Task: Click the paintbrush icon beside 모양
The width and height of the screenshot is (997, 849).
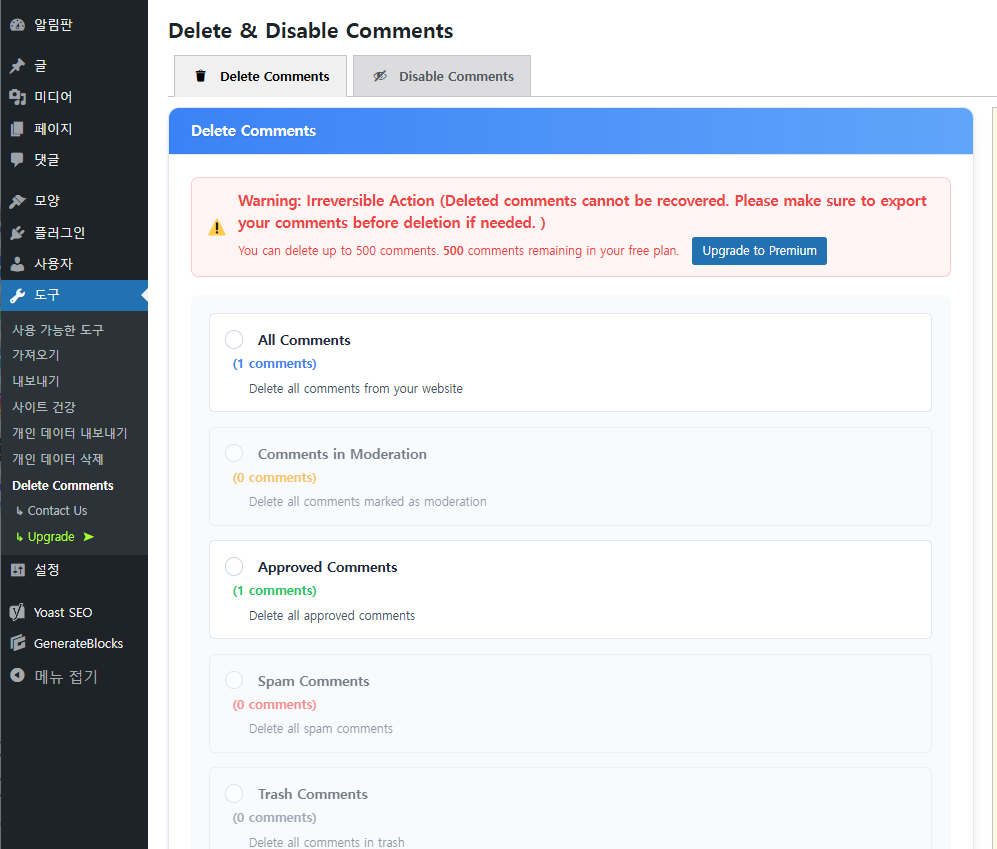Action: (17, 201)
